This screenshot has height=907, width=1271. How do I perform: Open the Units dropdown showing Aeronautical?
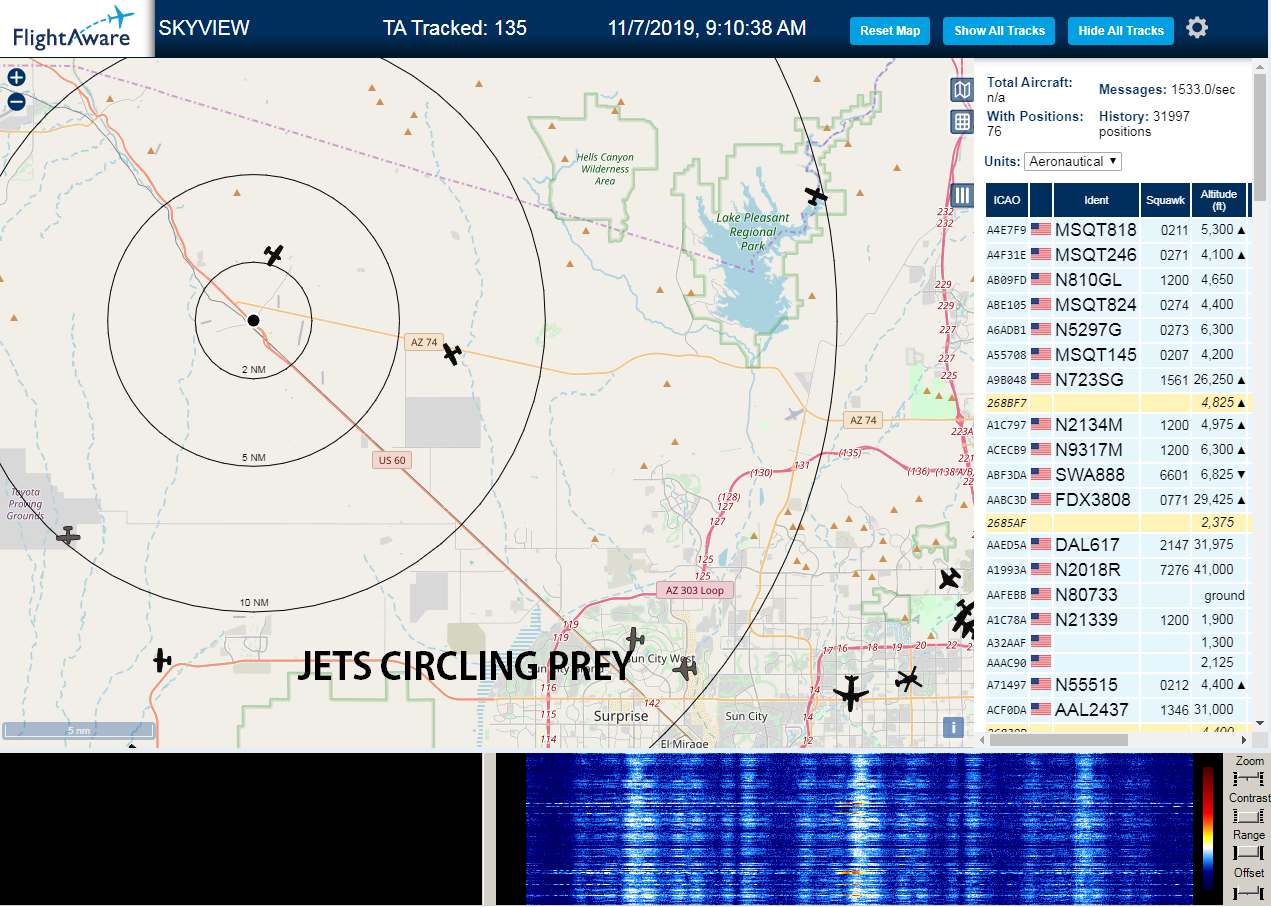click(1073, 161)
